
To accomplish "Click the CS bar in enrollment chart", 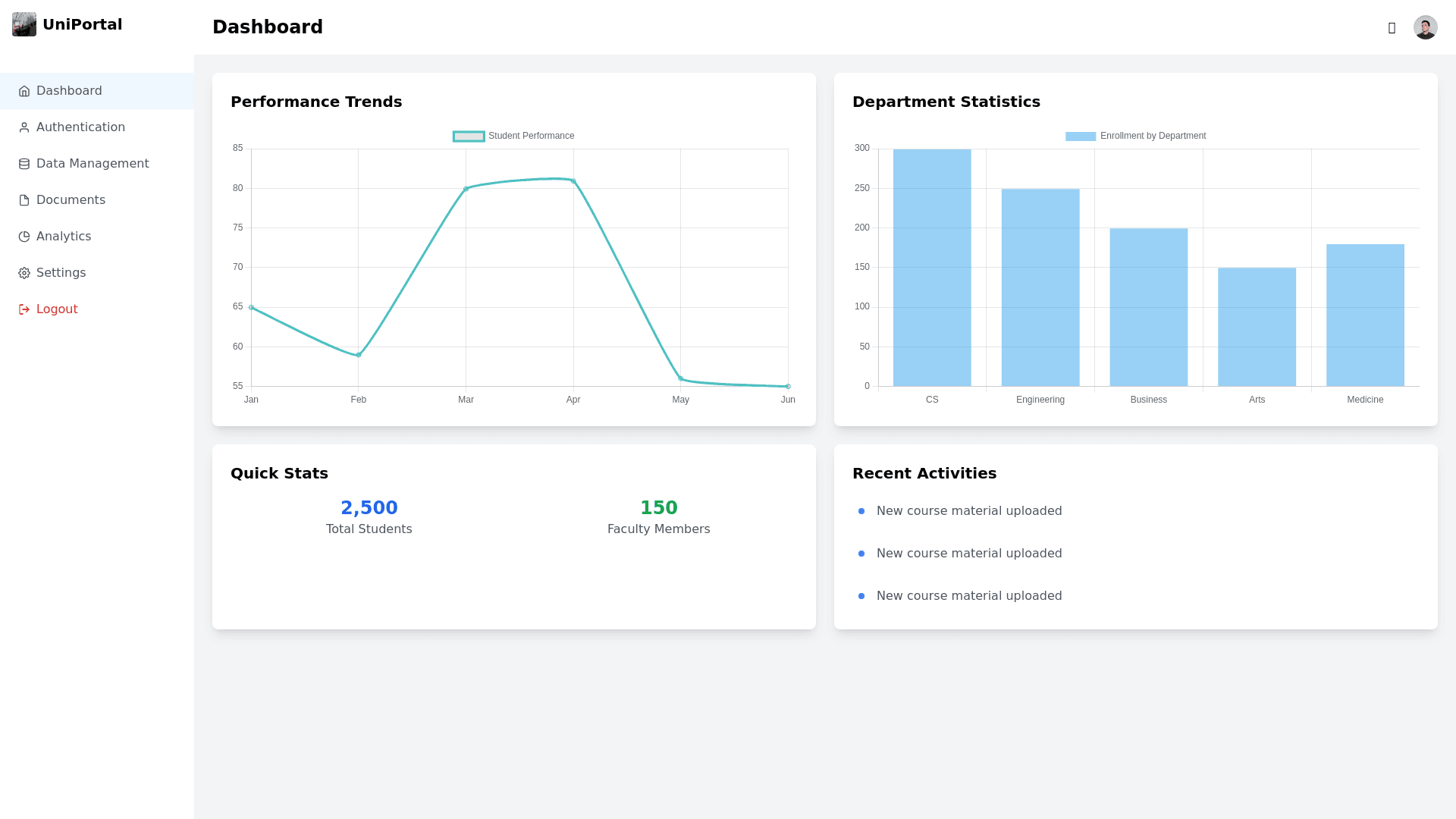I will tap(931, 267).
